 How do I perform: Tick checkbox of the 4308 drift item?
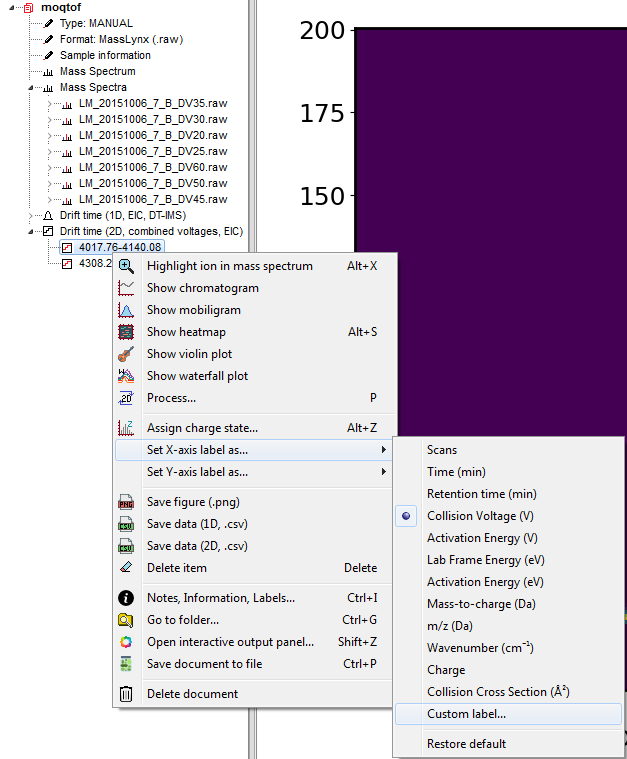point(67,264)
